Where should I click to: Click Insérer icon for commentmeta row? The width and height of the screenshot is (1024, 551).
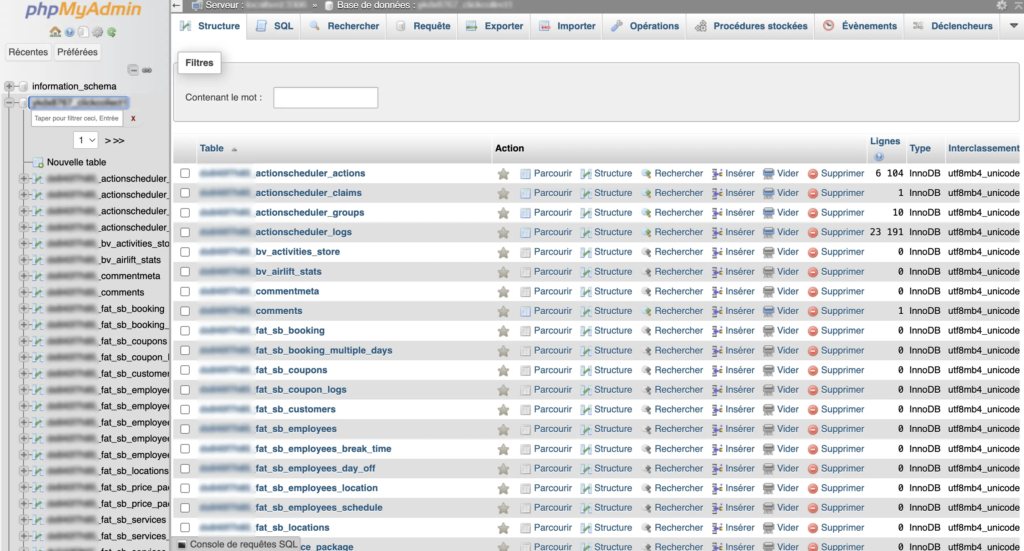tap(717, 292)
